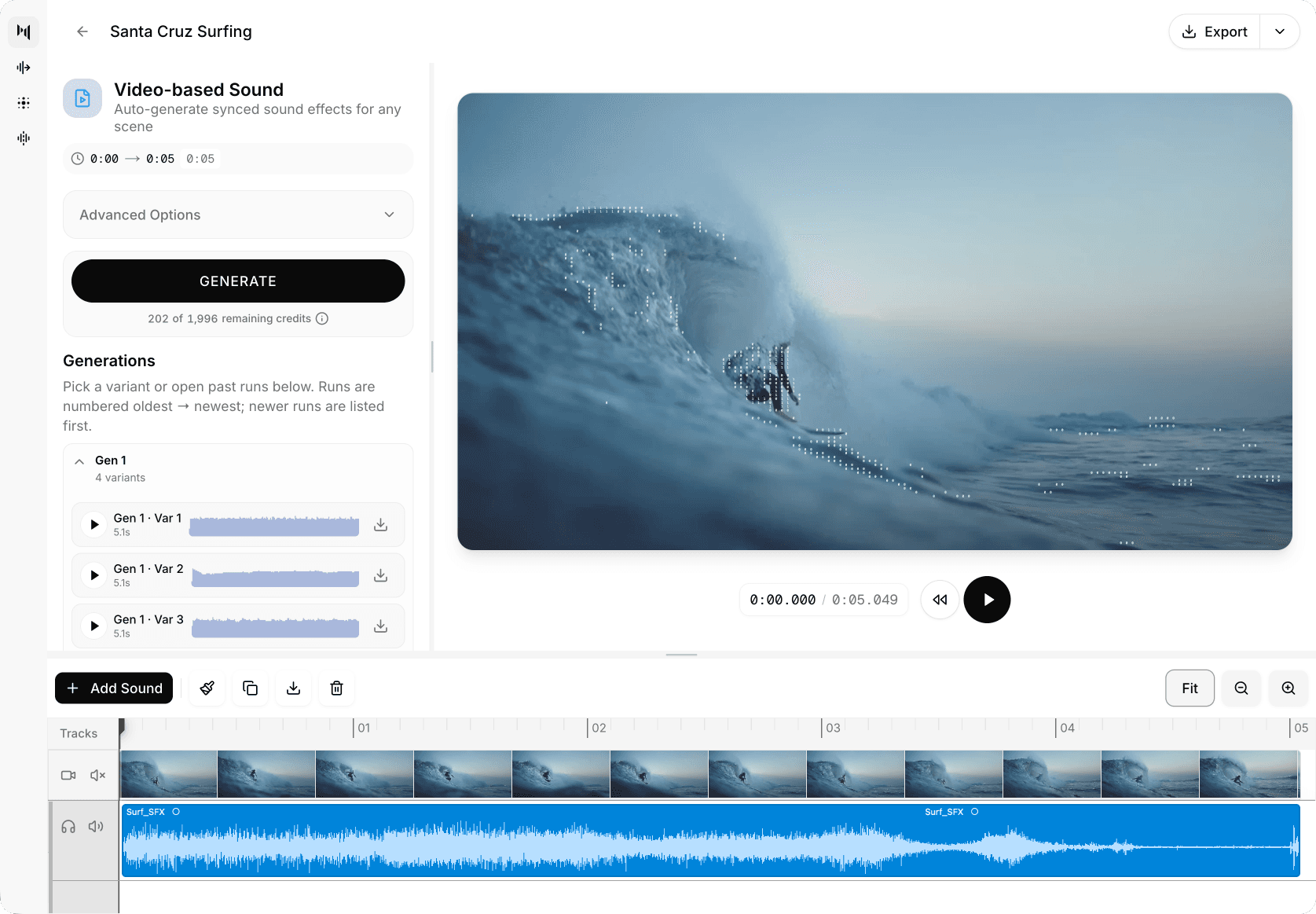
Task: Click the 202 of 1,996 remaining credits text
Action: click(x=229, y=318)
